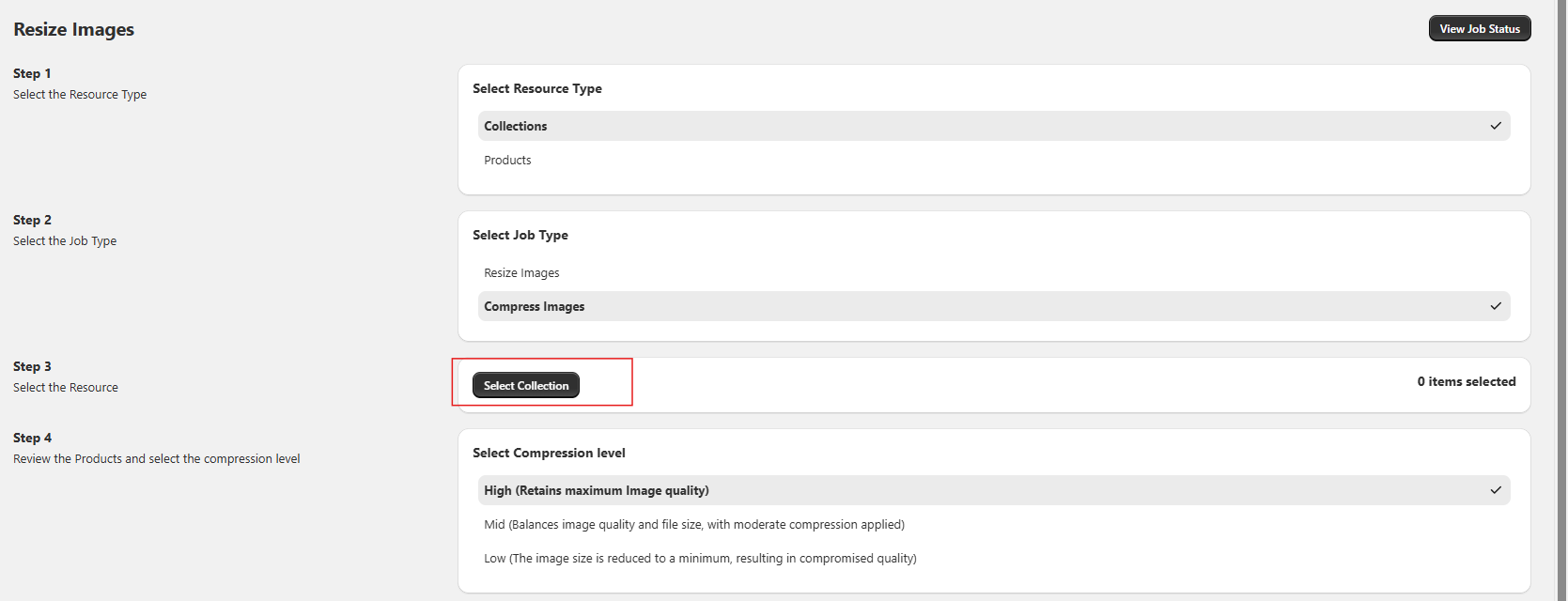Click the 'Select Job Type' heading

[520, 235]
